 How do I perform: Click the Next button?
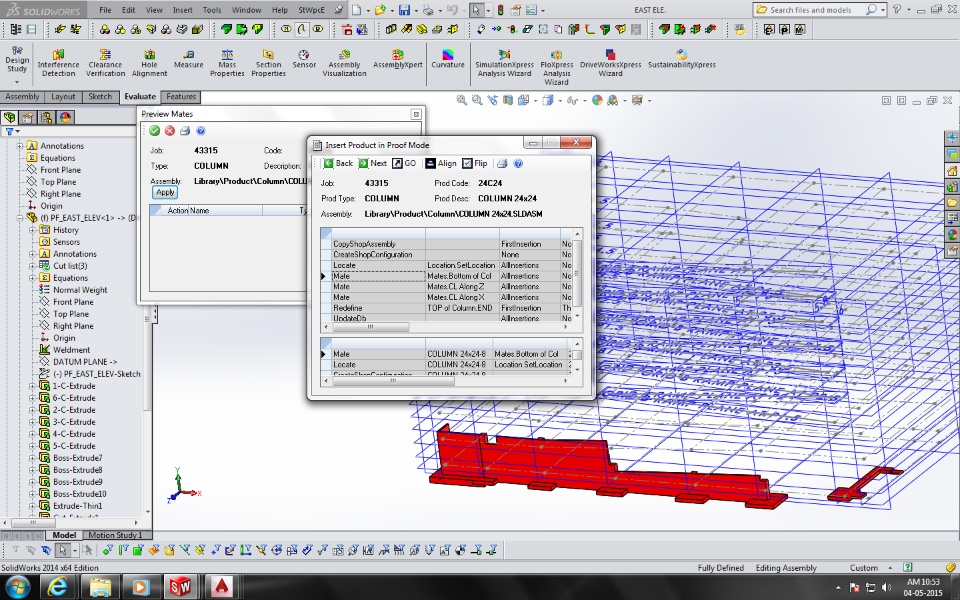pyautogui.click(x=372, y=163)
